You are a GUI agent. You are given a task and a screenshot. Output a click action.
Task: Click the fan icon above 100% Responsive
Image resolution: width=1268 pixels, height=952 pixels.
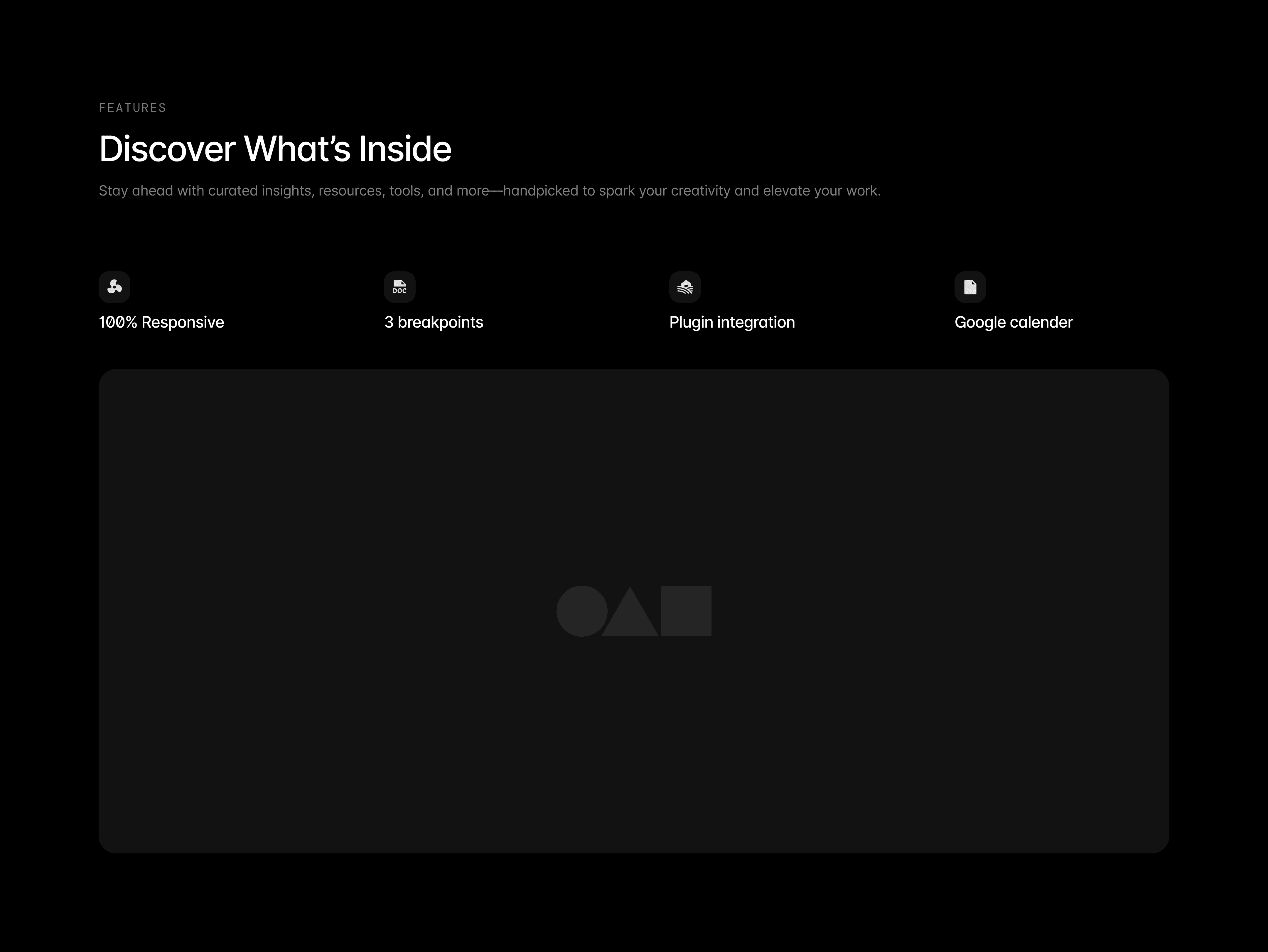(x=115, y=287)
